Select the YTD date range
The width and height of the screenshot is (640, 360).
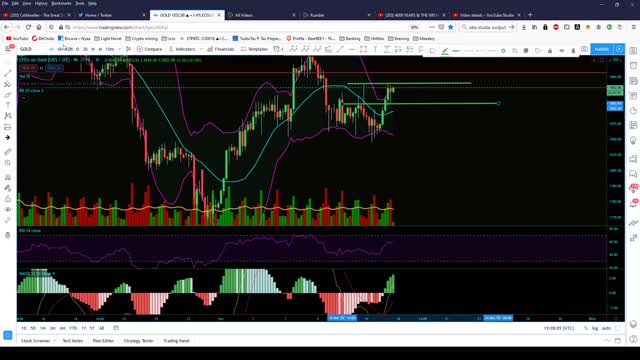click(73, 328)
